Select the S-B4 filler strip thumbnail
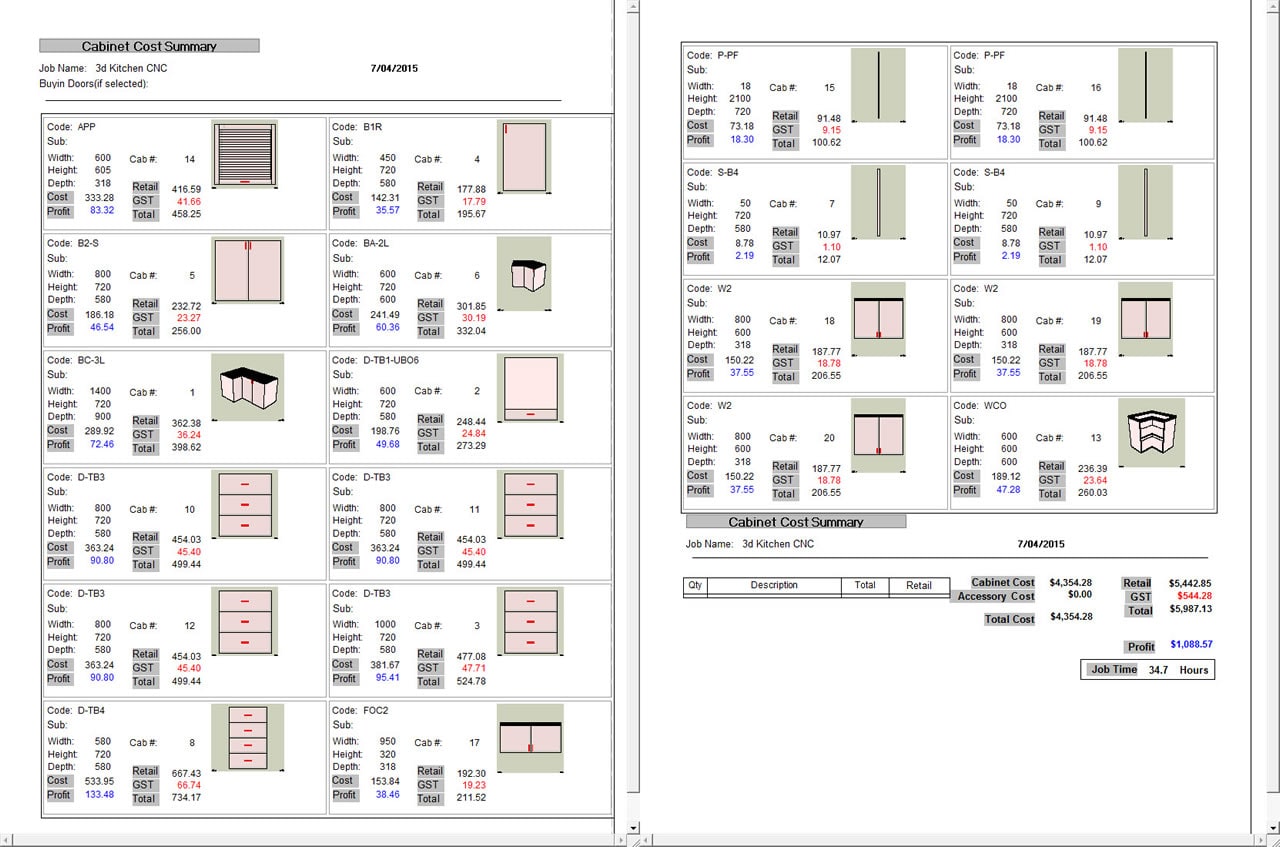 878,203
